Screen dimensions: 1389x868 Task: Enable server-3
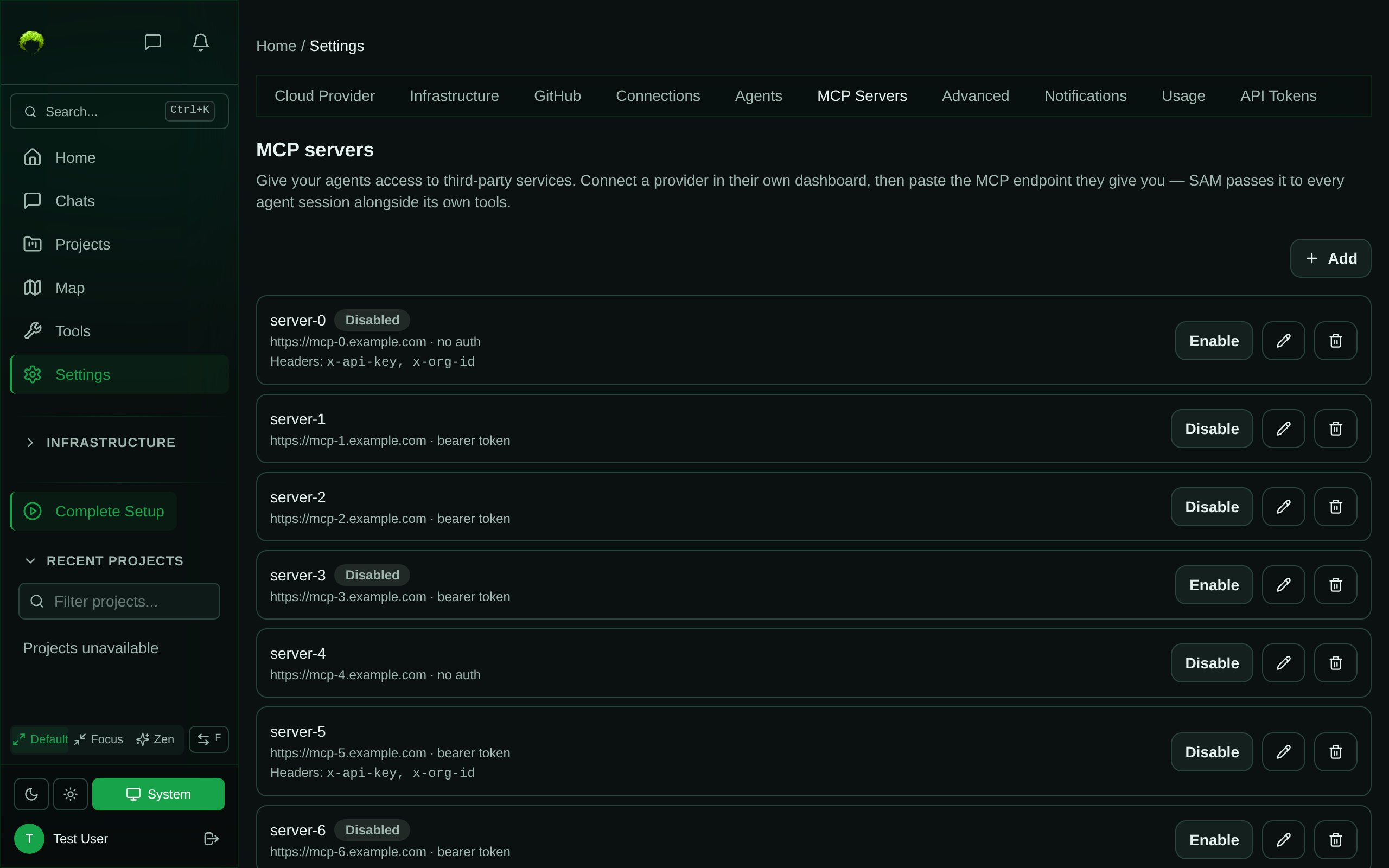click(1214, 585)
